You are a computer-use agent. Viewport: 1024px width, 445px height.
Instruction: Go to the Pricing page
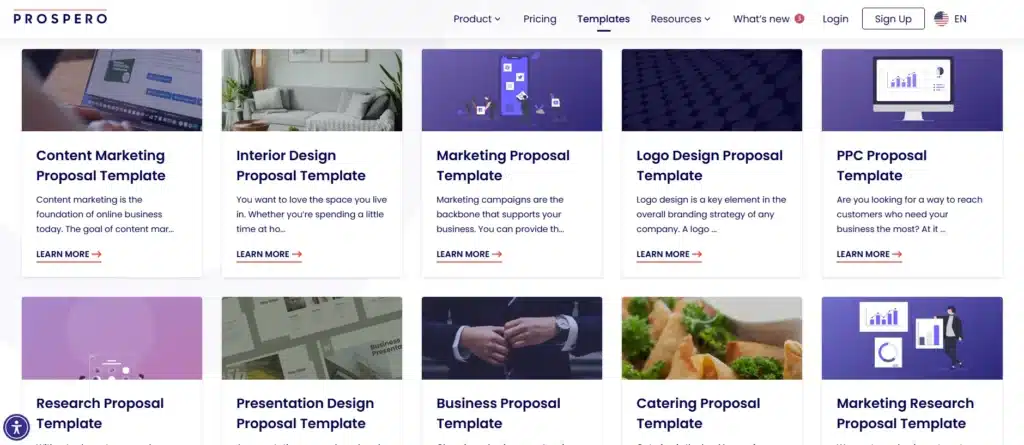(539, 19)
